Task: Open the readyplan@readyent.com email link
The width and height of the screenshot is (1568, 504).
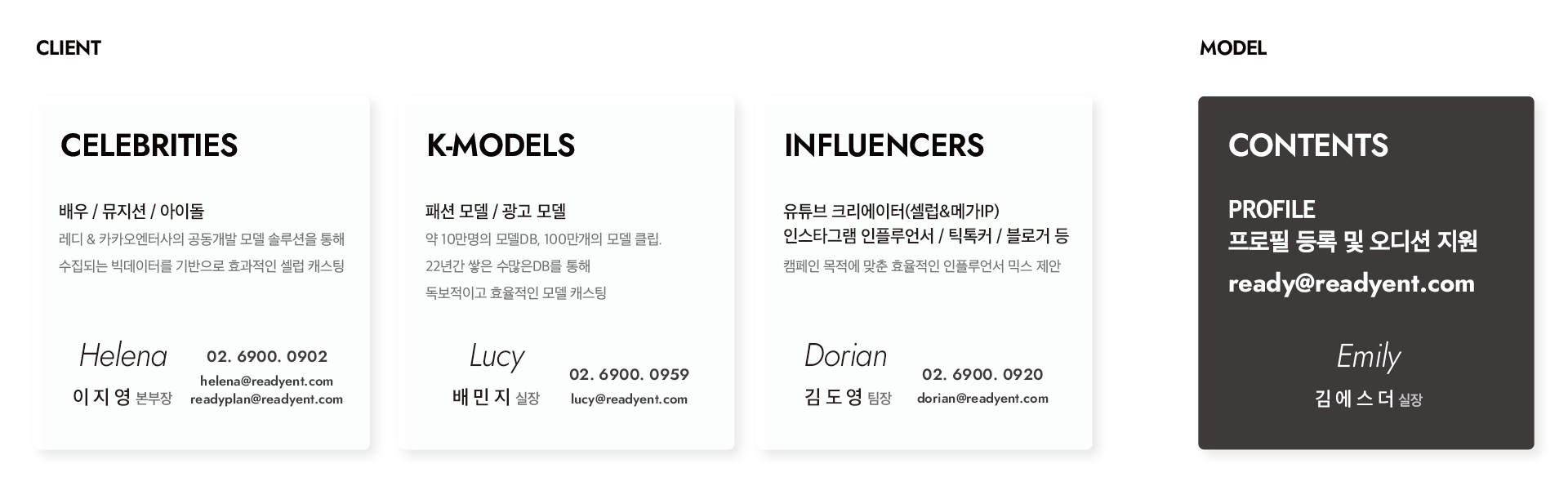Action: (266, 399)
